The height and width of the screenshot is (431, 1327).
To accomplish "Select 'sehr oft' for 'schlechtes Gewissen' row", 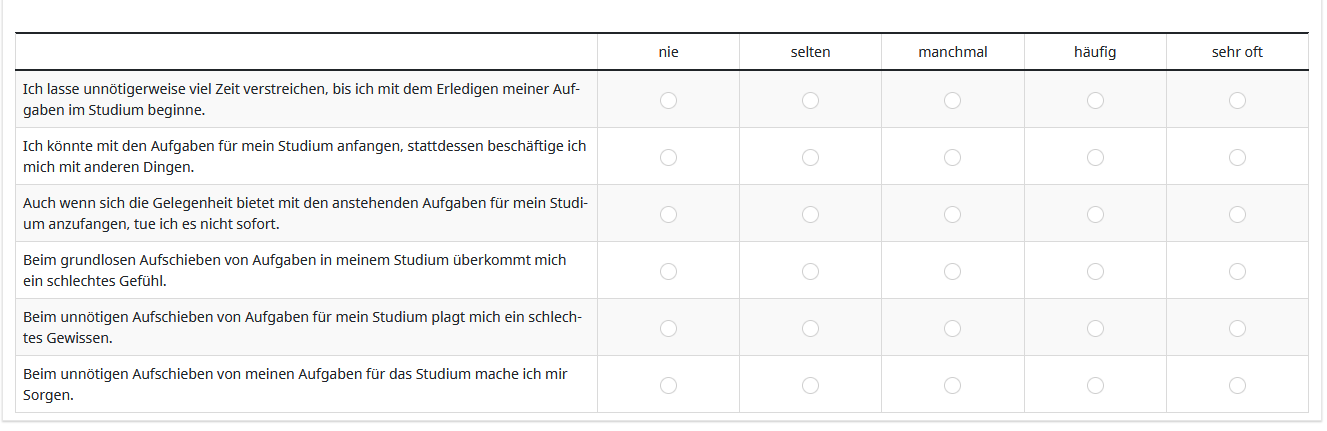I will (x=1237, y=328).
